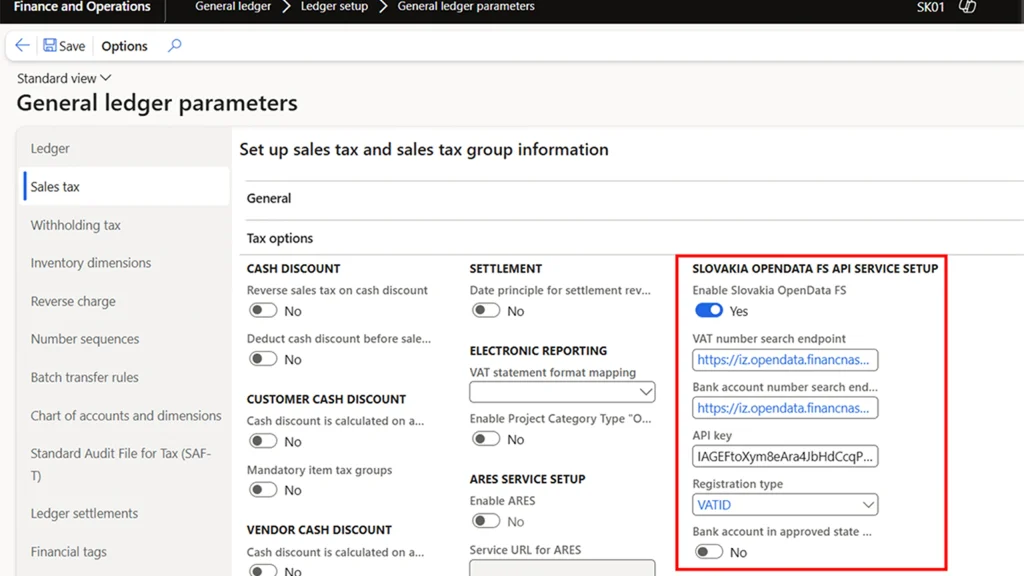Toggle Bank account in approved state
Viewport: 1024px width, 576px height.
click(x=709, y=552)
